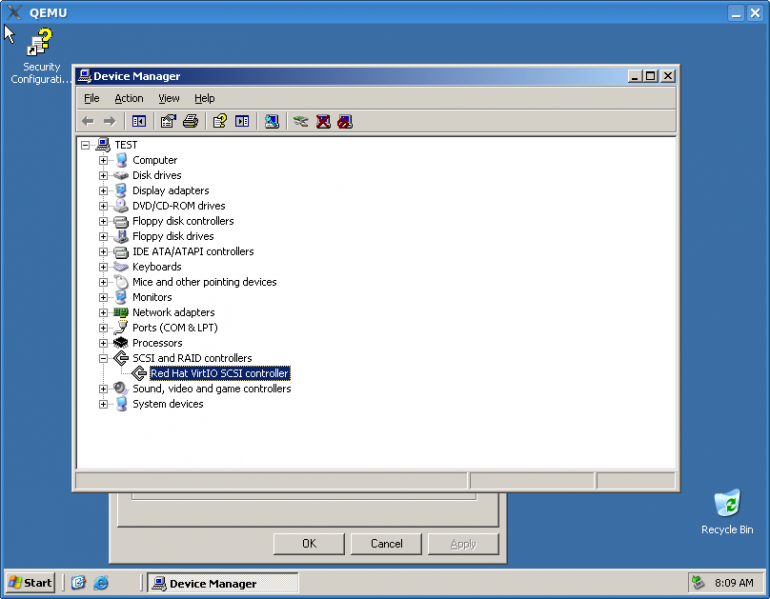Open Properties via toolbar icon
The width and height of the screenshot is (770, 599).
point(168,121)
